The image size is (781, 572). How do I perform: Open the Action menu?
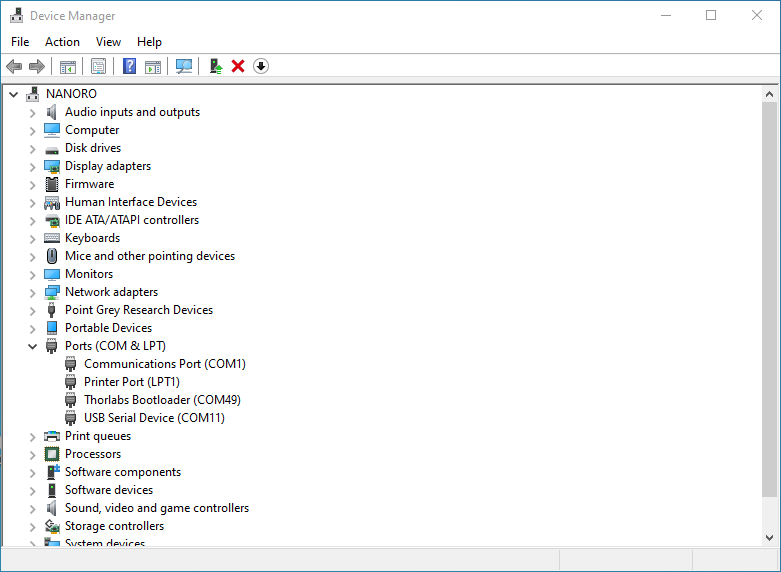click(62, 42)
